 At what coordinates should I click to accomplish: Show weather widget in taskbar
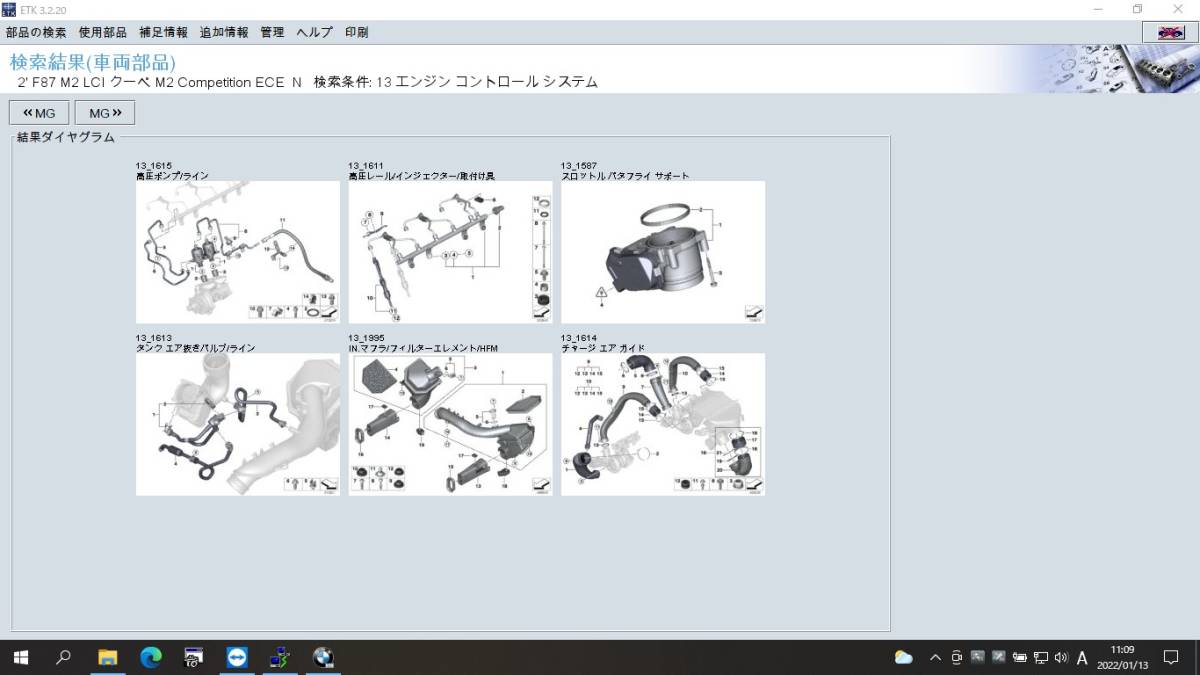click(904, 657)
